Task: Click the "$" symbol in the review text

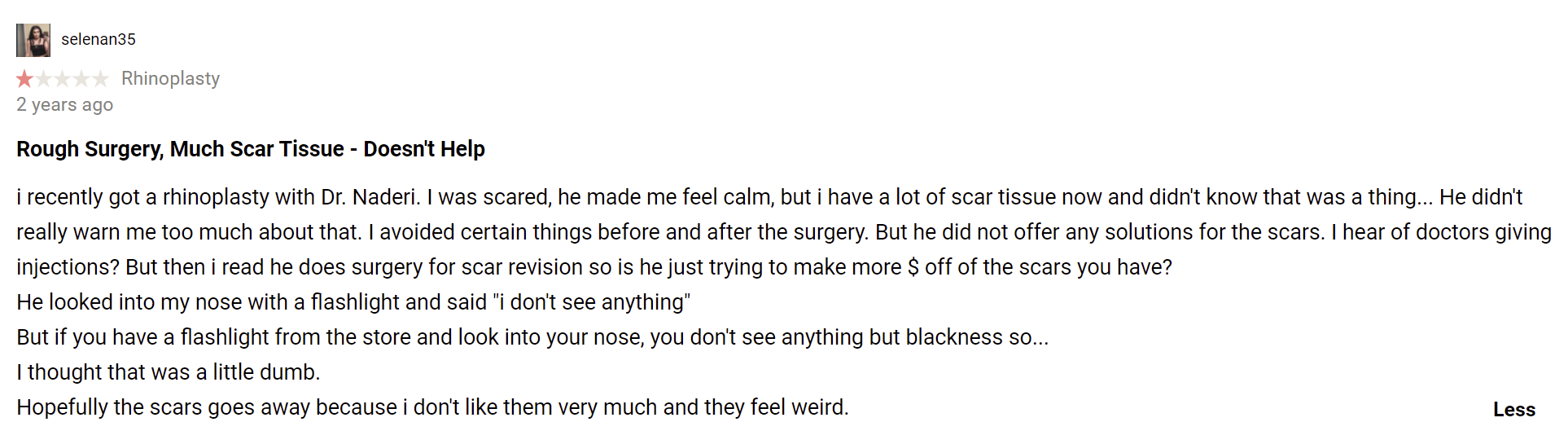Action: (x=913, y=267)
